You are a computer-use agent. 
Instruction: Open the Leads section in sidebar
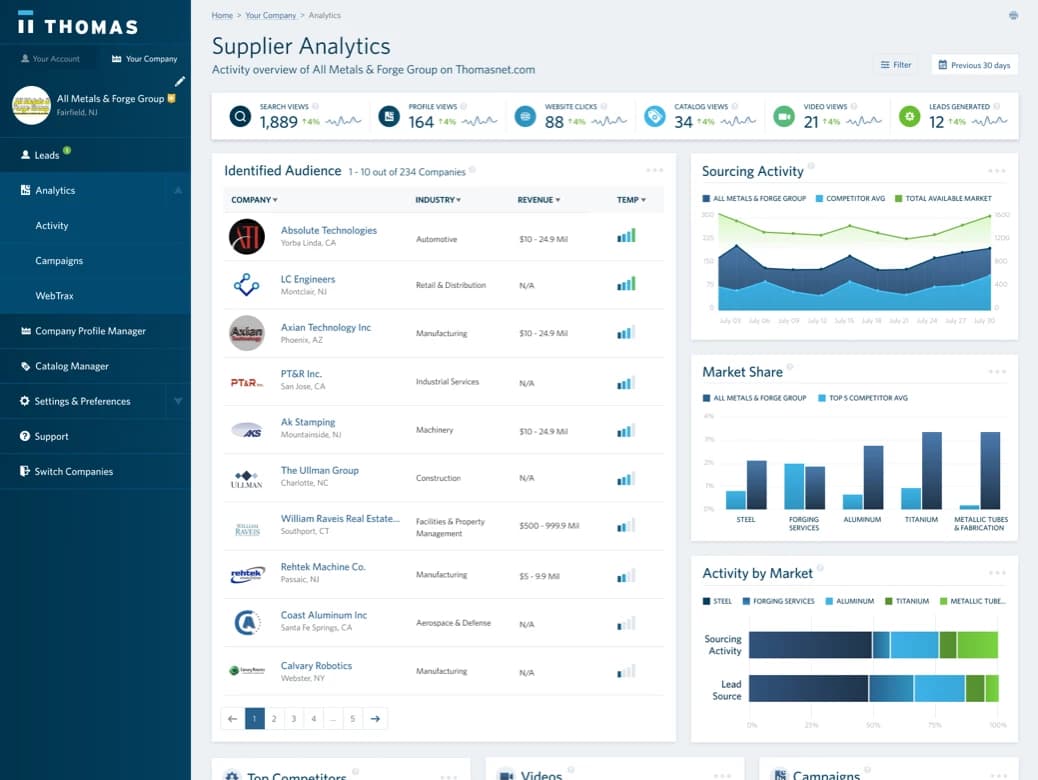click(95, 155)
